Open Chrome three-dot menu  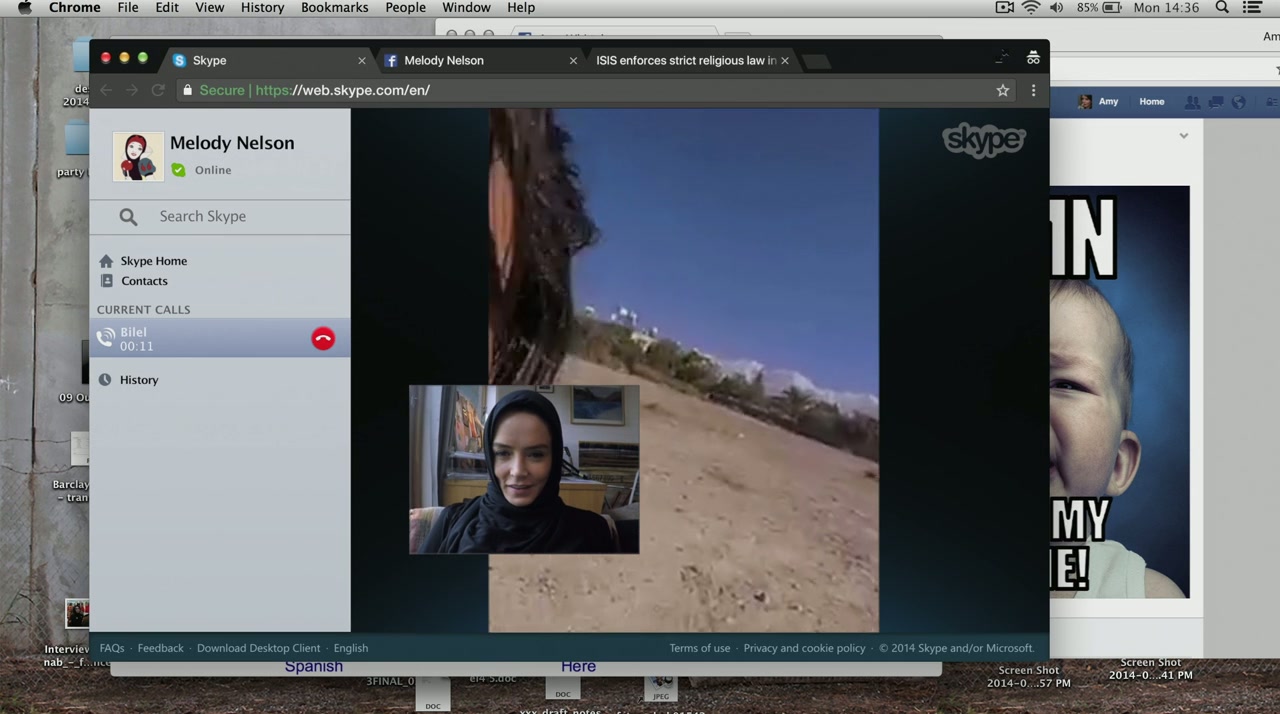click(x=1033, y=90)
